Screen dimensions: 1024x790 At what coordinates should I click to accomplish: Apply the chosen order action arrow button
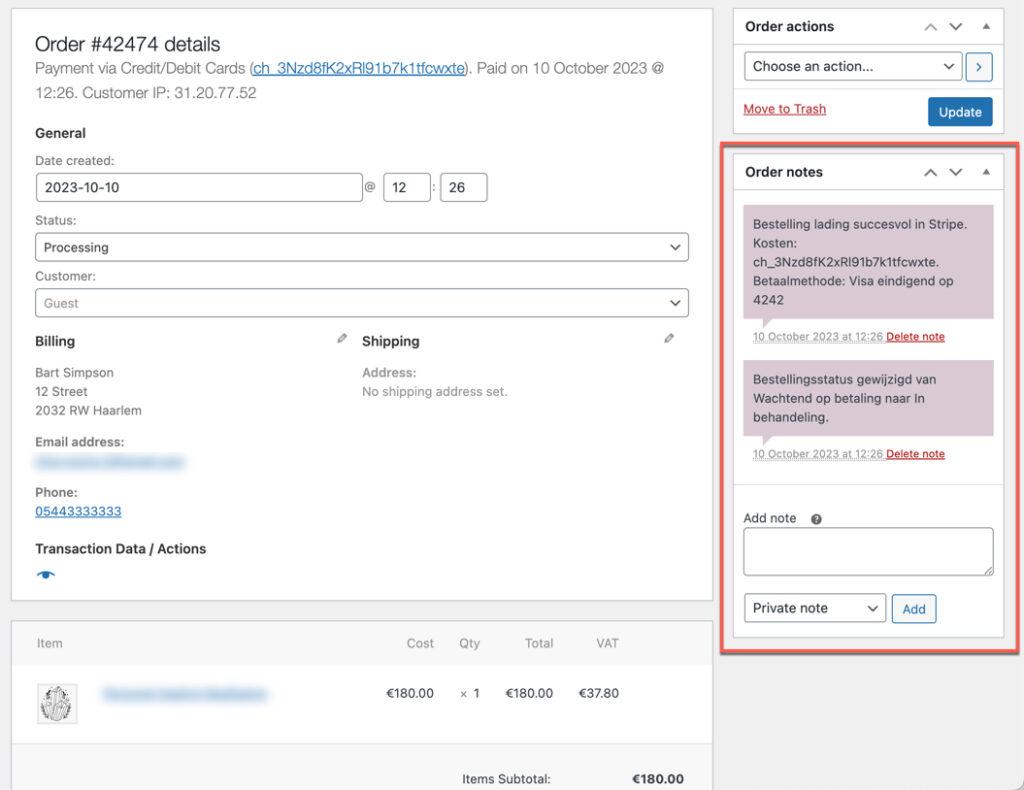click(x=979, y=67)
